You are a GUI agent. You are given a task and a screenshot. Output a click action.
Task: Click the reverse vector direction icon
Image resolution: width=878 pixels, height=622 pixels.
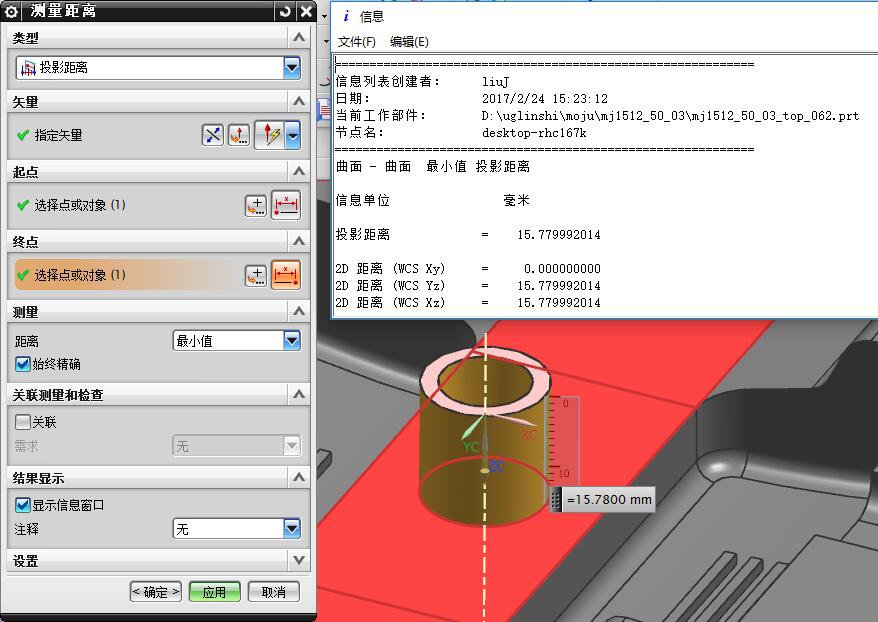[x=212, y=135]
